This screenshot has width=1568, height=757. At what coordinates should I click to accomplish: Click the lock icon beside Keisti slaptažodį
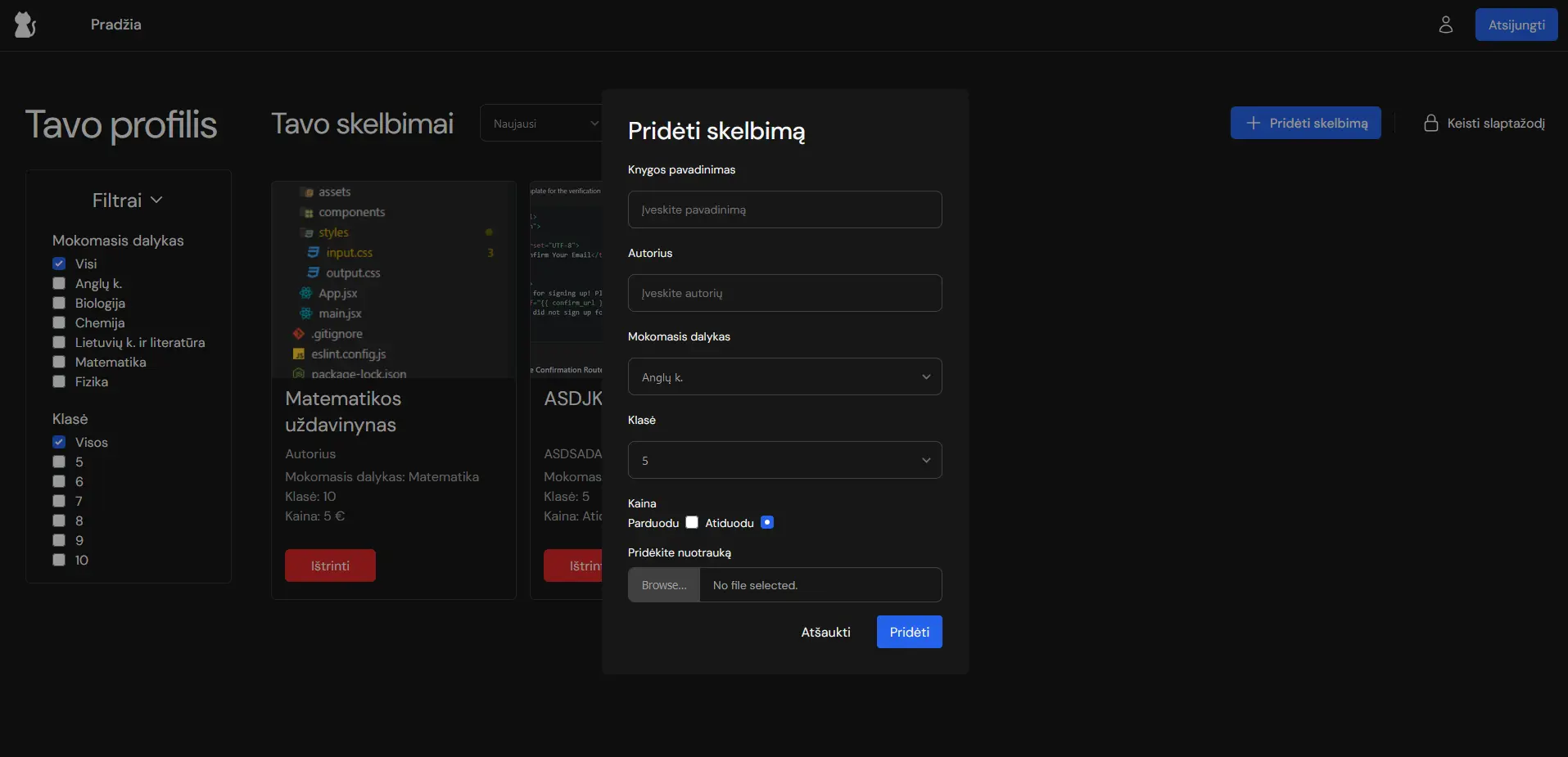(1431, 123)
